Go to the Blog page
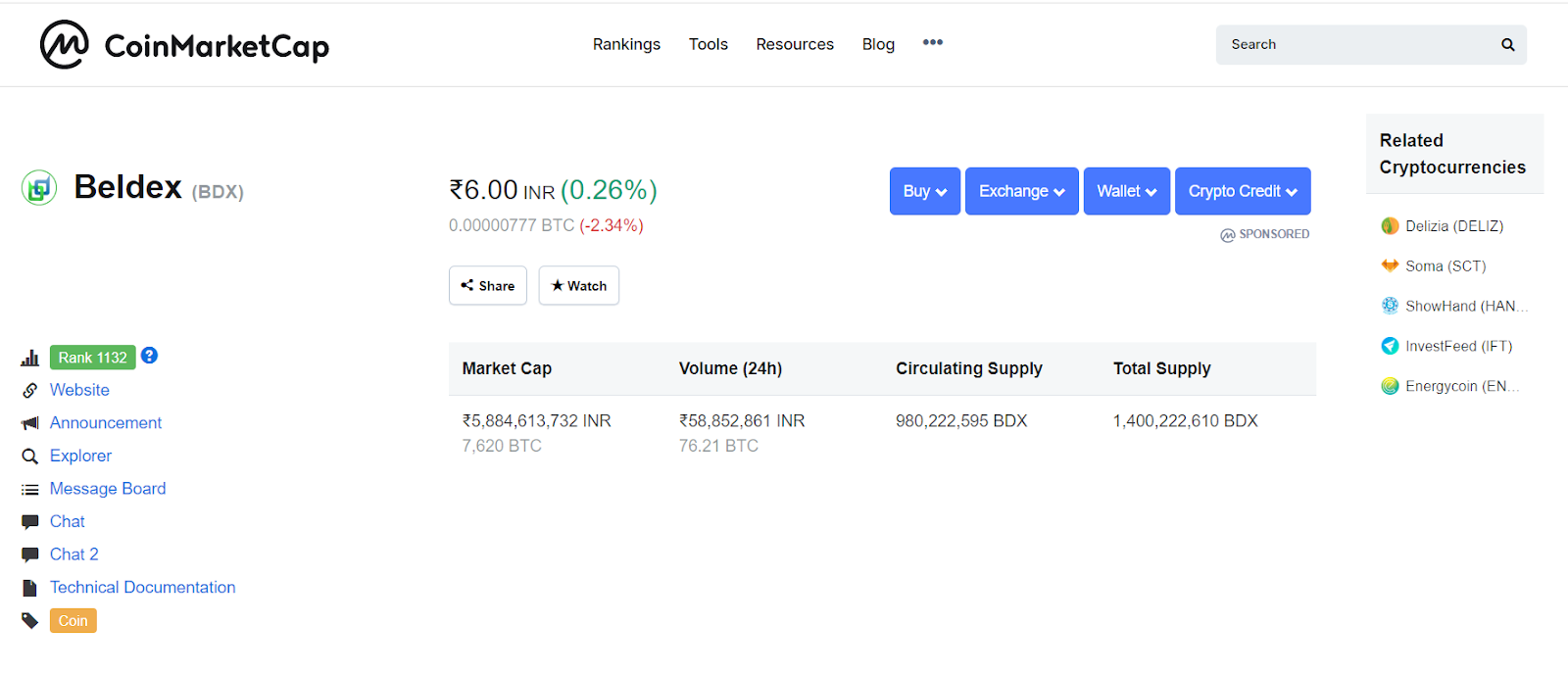The image size is (1568, 673). click(878, 44)
